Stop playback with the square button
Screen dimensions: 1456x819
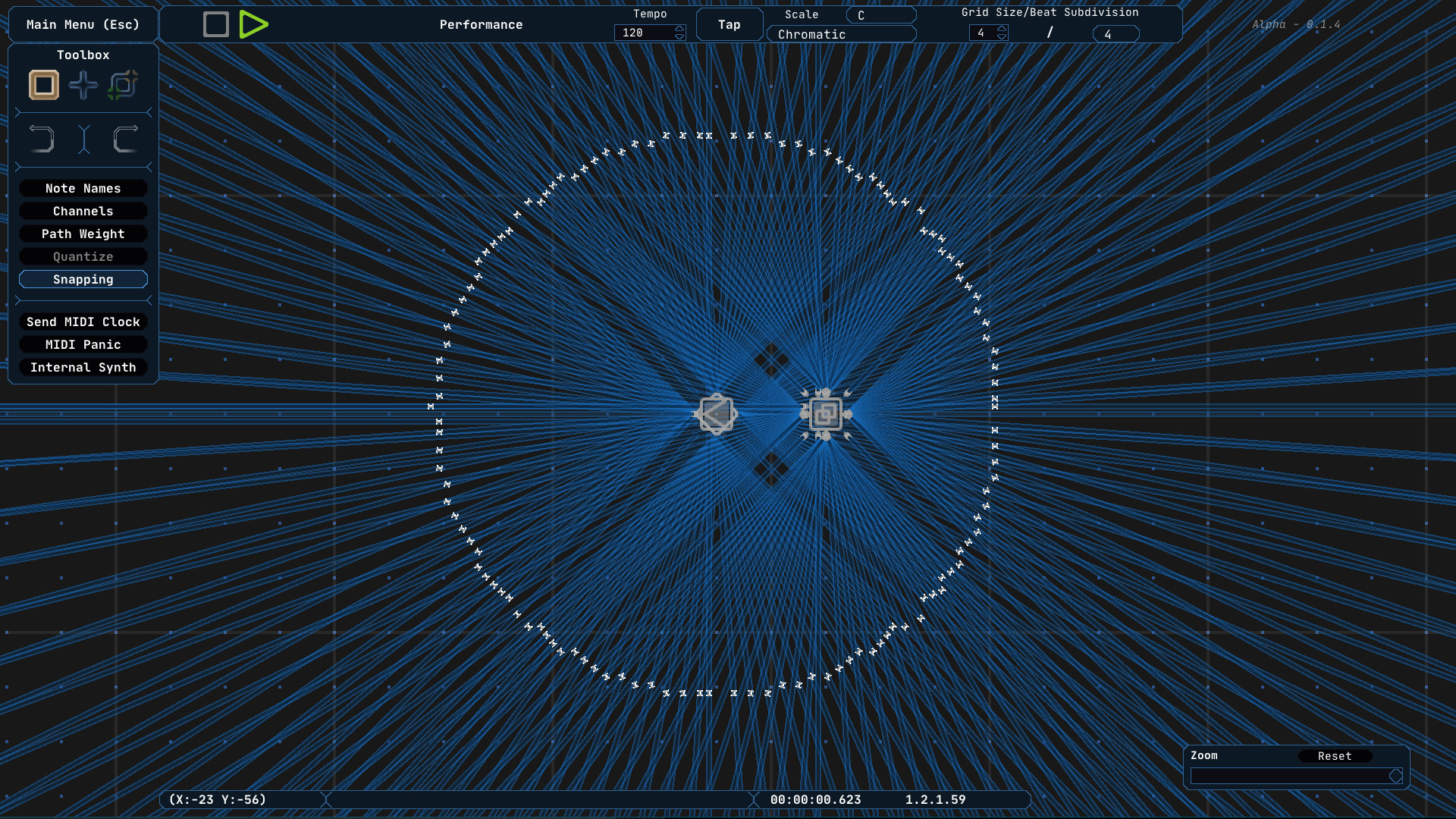pyautogui.click(x=215, y=24)
